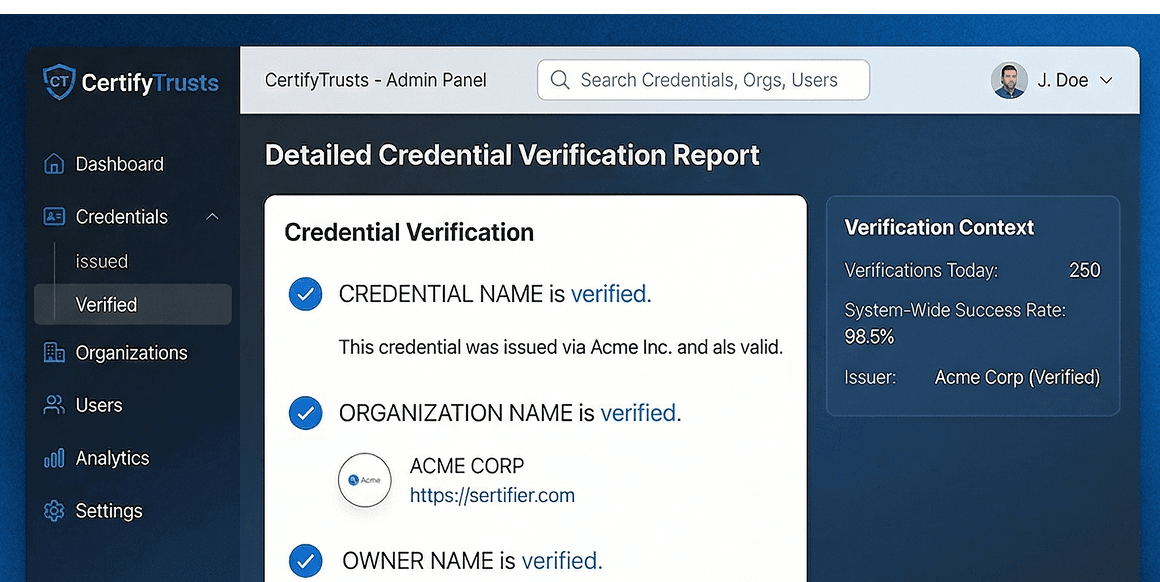Open Organizations via the building icon
This screenshot has height=582, width=1160.
click(x=52, y=352)
